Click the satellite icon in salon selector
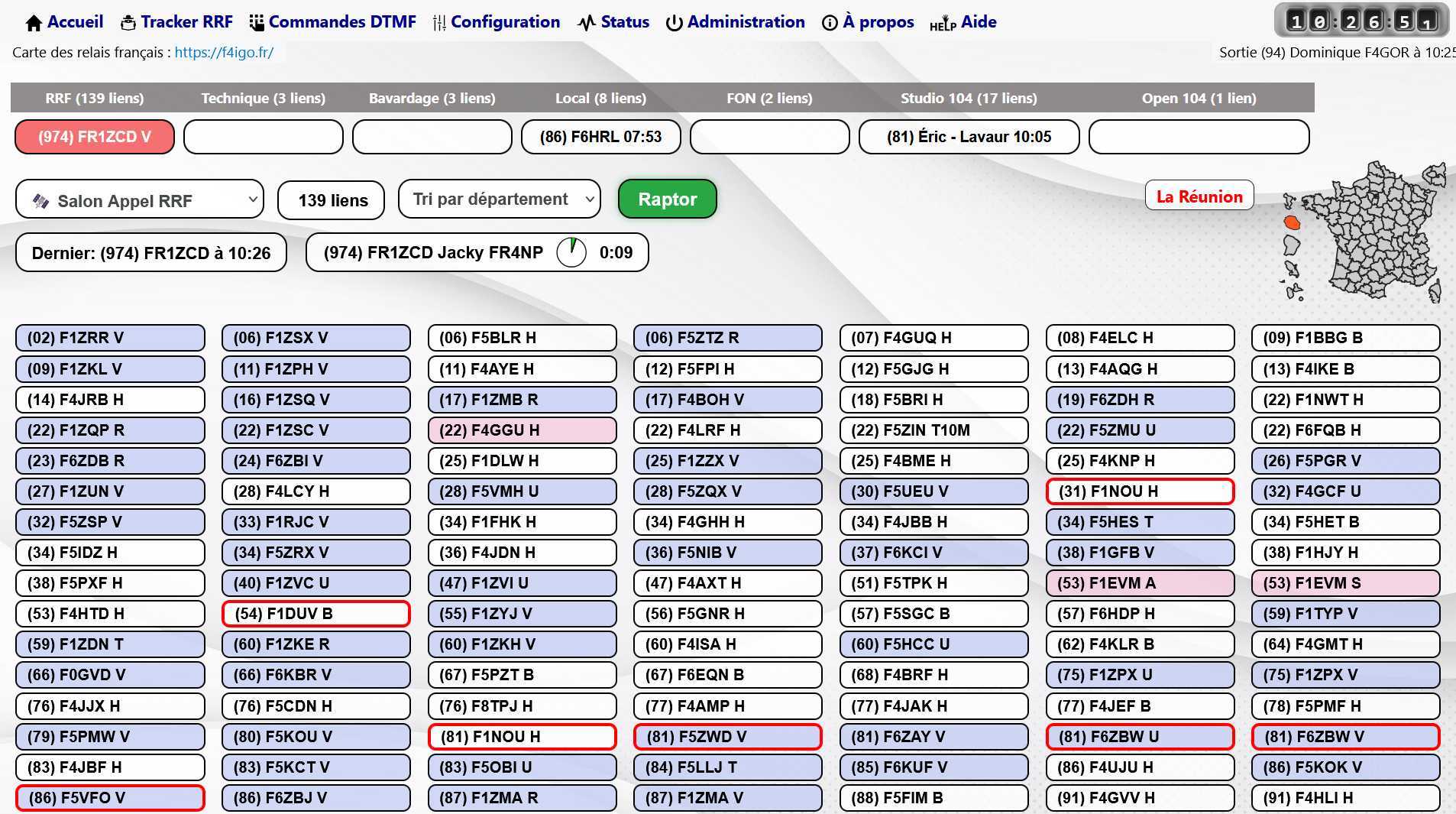The image size is (1456, 814). [x=40, y=201]
